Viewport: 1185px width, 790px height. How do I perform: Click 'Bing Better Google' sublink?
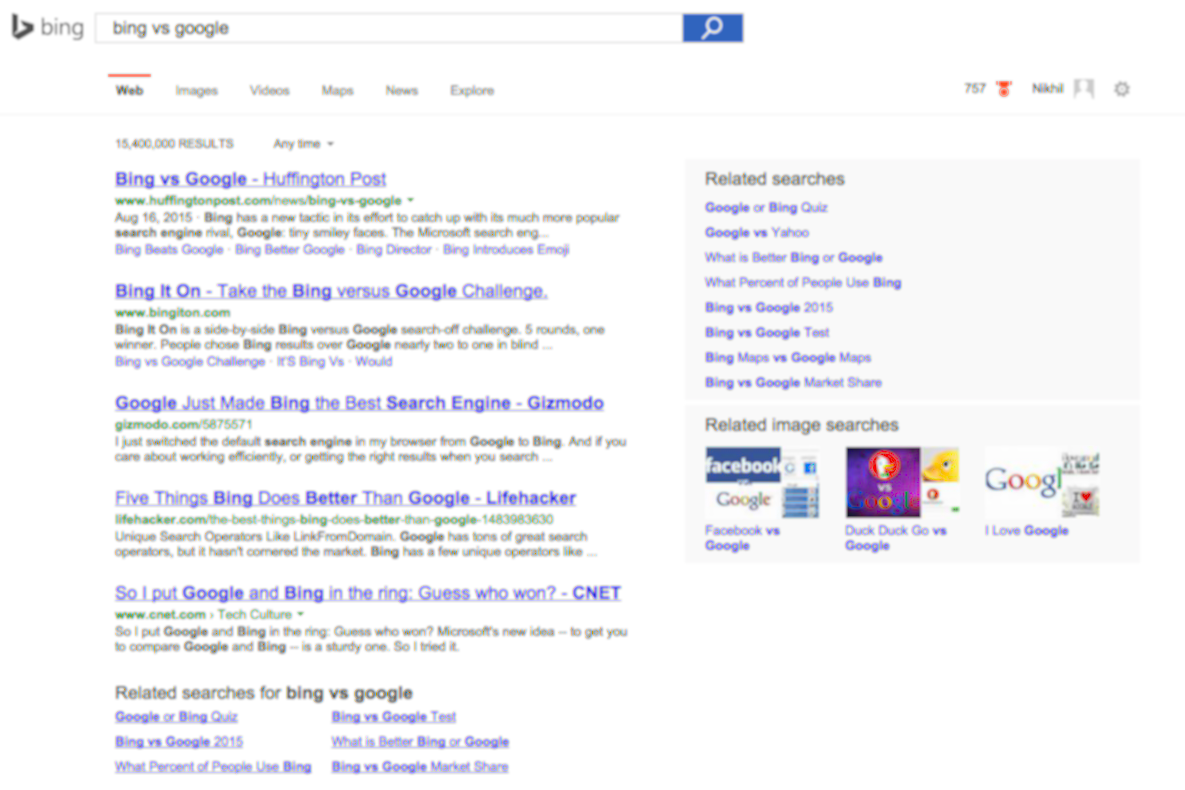click(289, 249)
